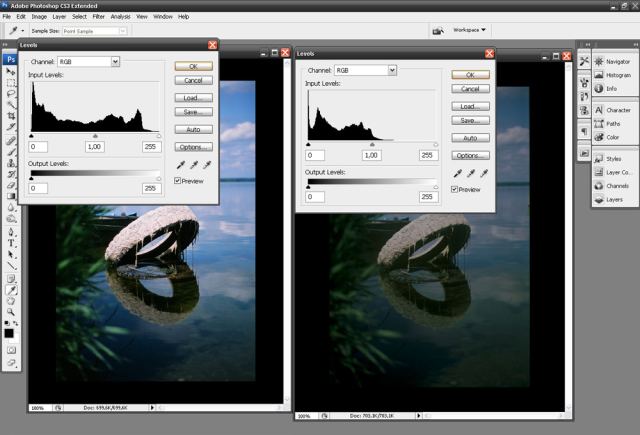Open the Paths panel icon
The width and height of the screenshot is (640, 435).
click(x=599, y=124)
